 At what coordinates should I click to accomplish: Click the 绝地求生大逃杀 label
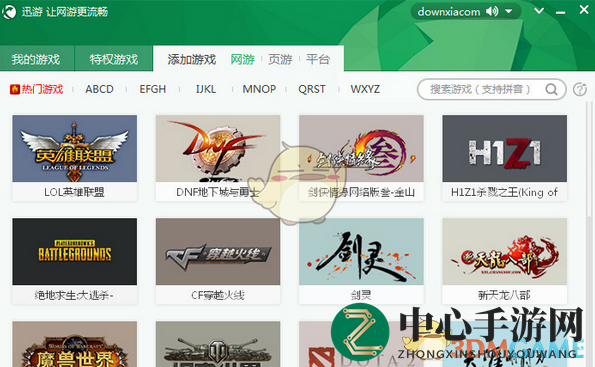tap(74, 295)
